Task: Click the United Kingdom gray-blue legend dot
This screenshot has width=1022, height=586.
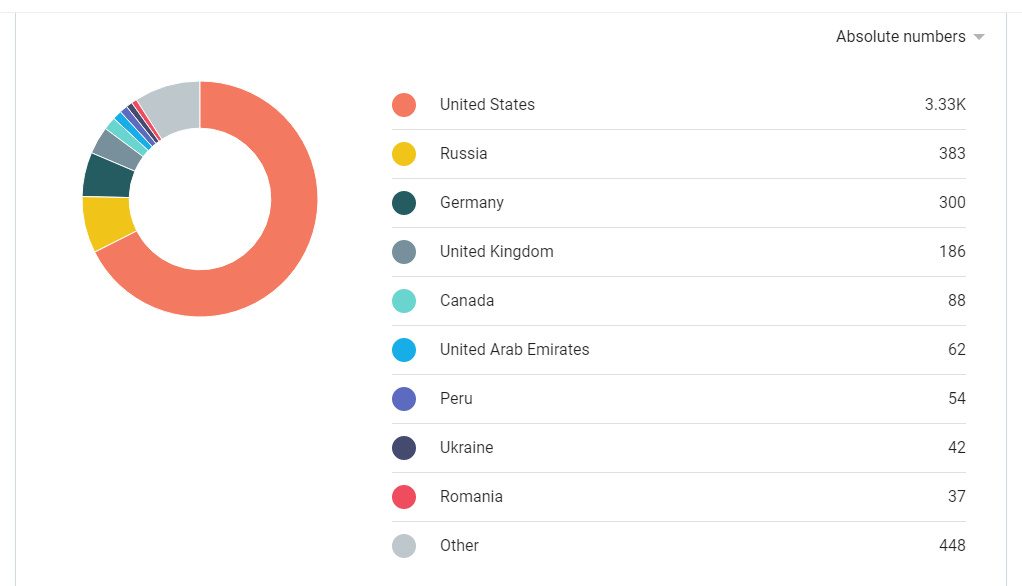Action: tap(404, 252)
